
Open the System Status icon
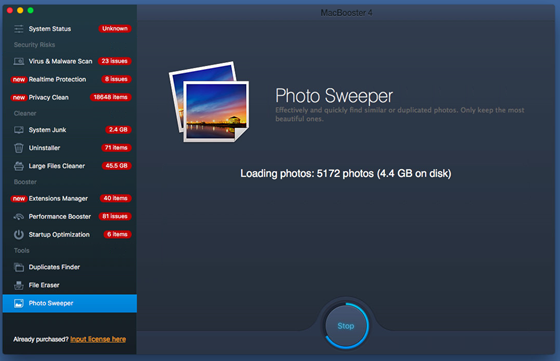(19, 29)
